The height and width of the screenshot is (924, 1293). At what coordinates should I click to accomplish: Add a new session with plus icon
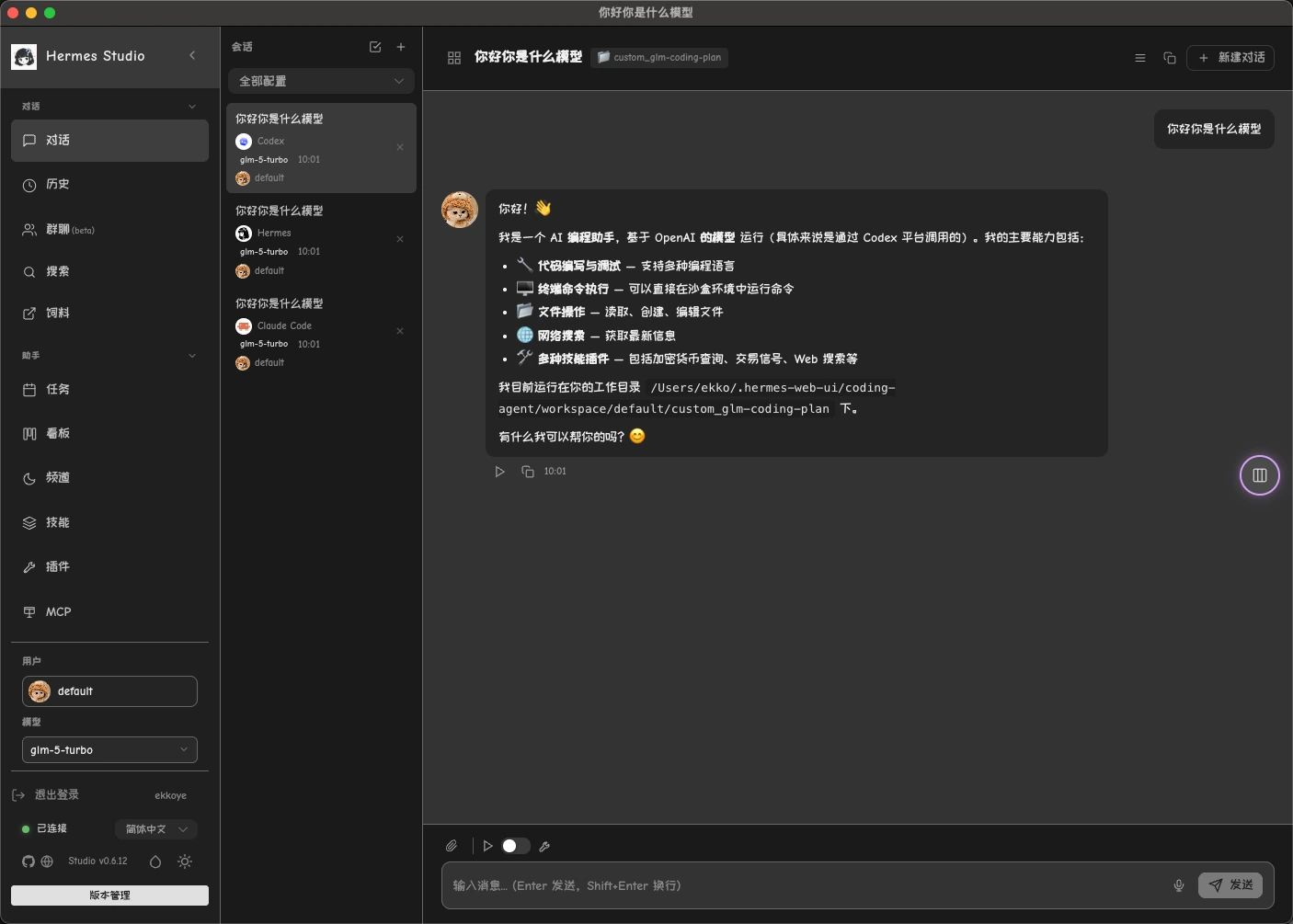point(401,47)
